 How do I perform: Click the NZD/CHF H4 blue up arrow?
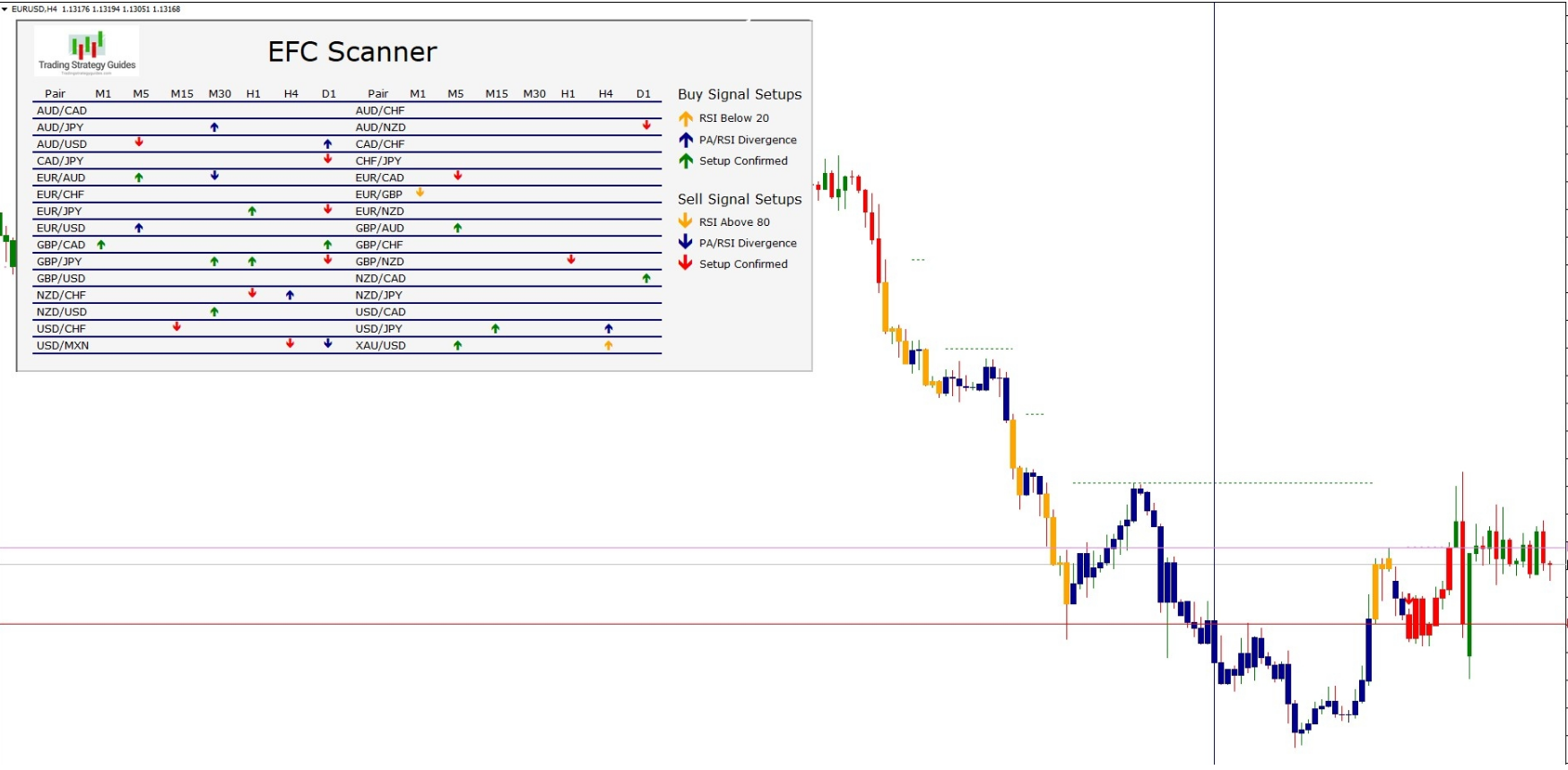tap(290, 295)
